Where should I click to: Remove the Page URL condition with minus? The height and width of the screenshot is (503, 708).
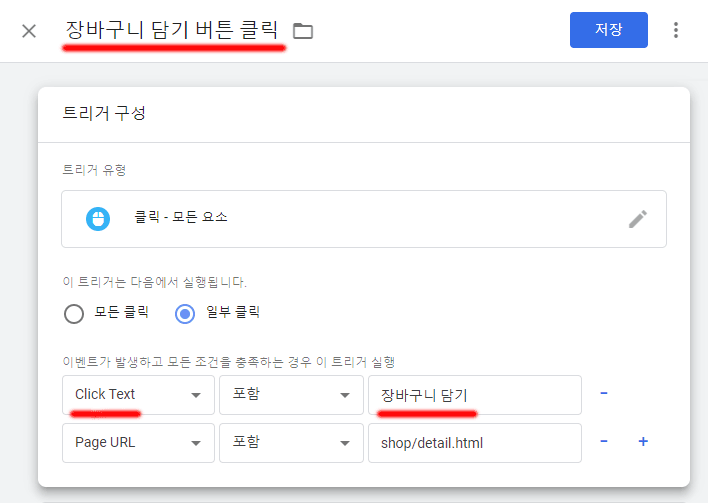(x=604, y=441)
